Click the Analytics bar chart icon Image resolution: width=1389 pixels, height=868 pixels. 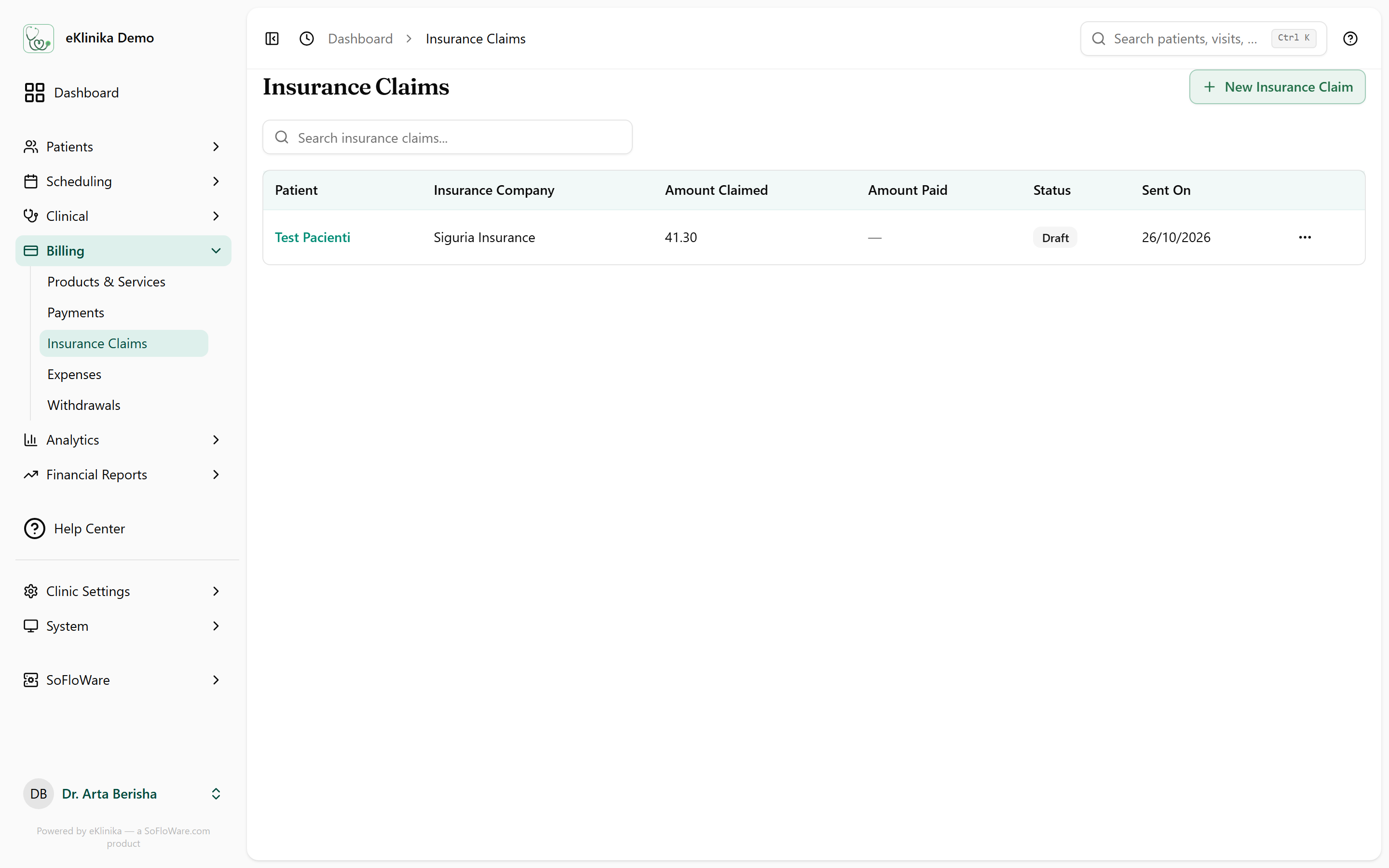(31, 440)
